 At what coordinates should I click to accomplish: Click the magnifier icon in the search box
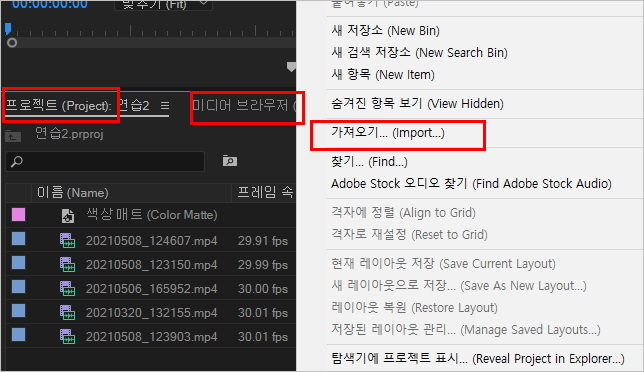click(x=17, y=161)
